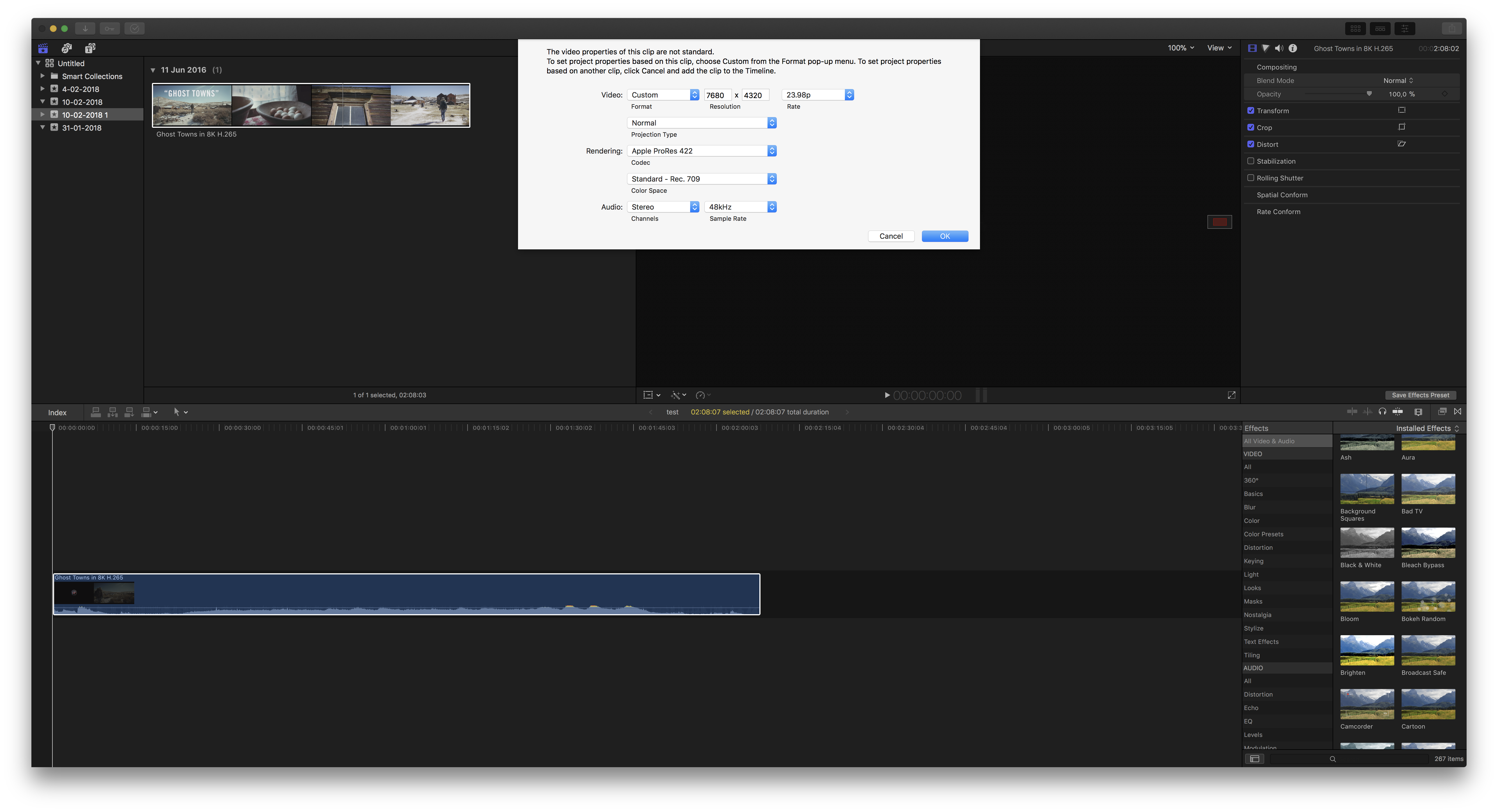The image size is (1498, 812).
Task: Enable the Rolling Shutter checkbox
Action: [x=1251, y=178]
